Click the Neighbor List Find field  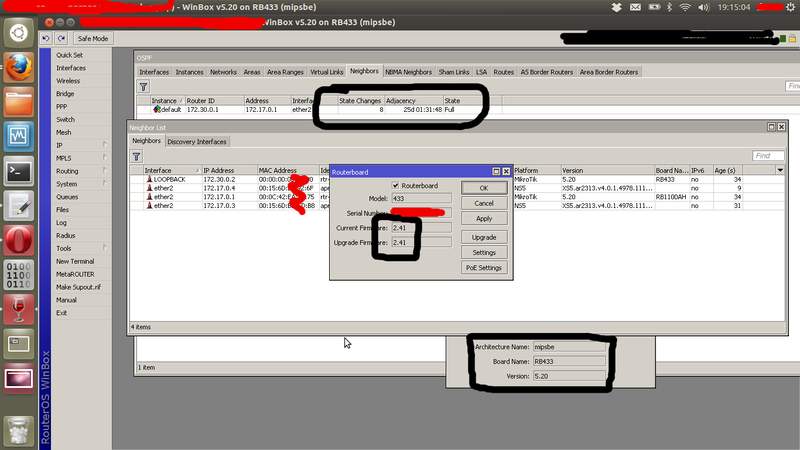(768, 156)
